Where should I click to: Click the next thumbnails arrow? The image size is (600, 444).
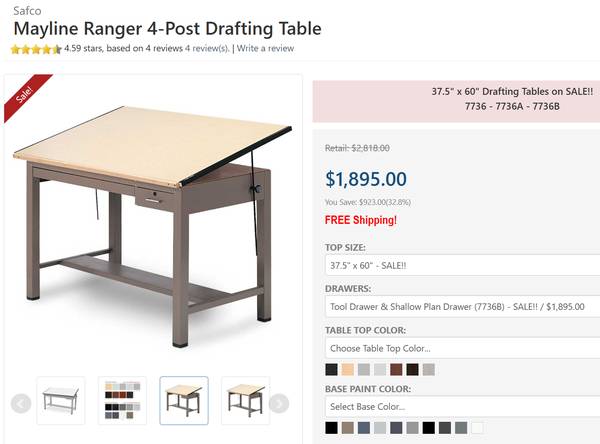279,403
